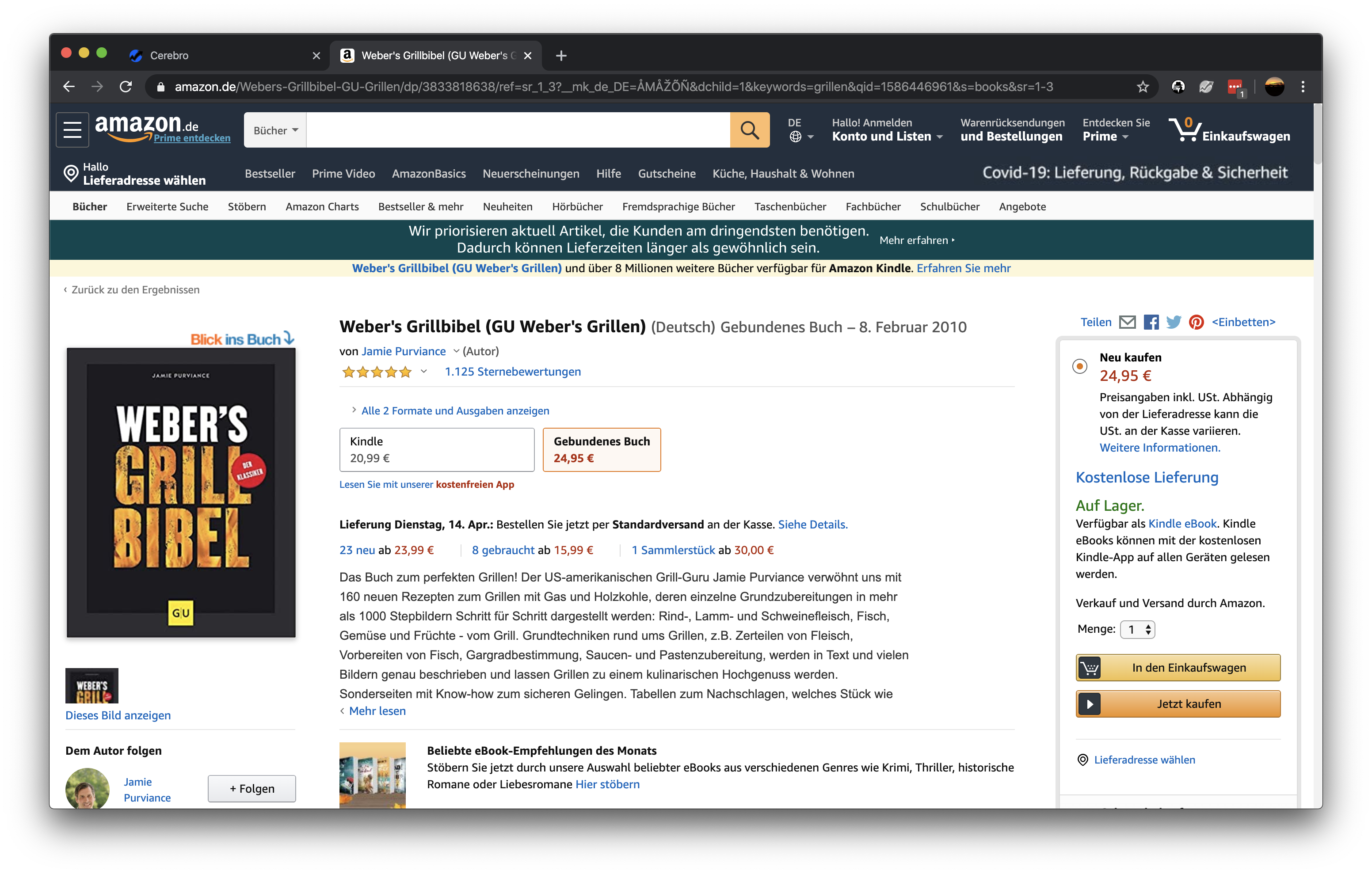The width and height of the screenshot is (1372, 874).
Task: Open the Bücher search category dropdown
Action: click(275, 130)
